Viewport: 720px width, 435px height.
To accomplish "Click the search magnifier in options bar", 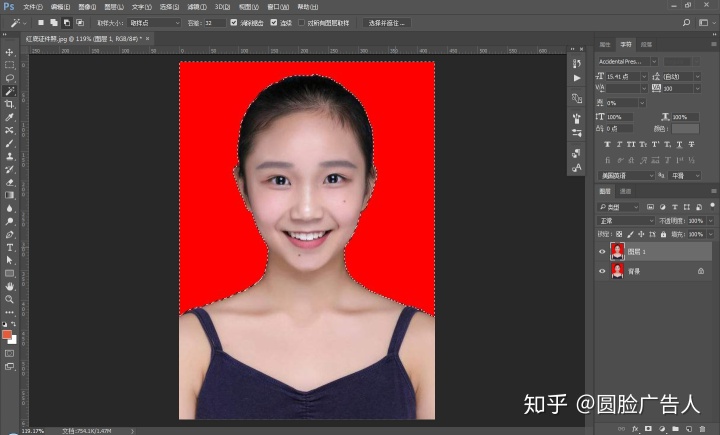I will [686, 23].
